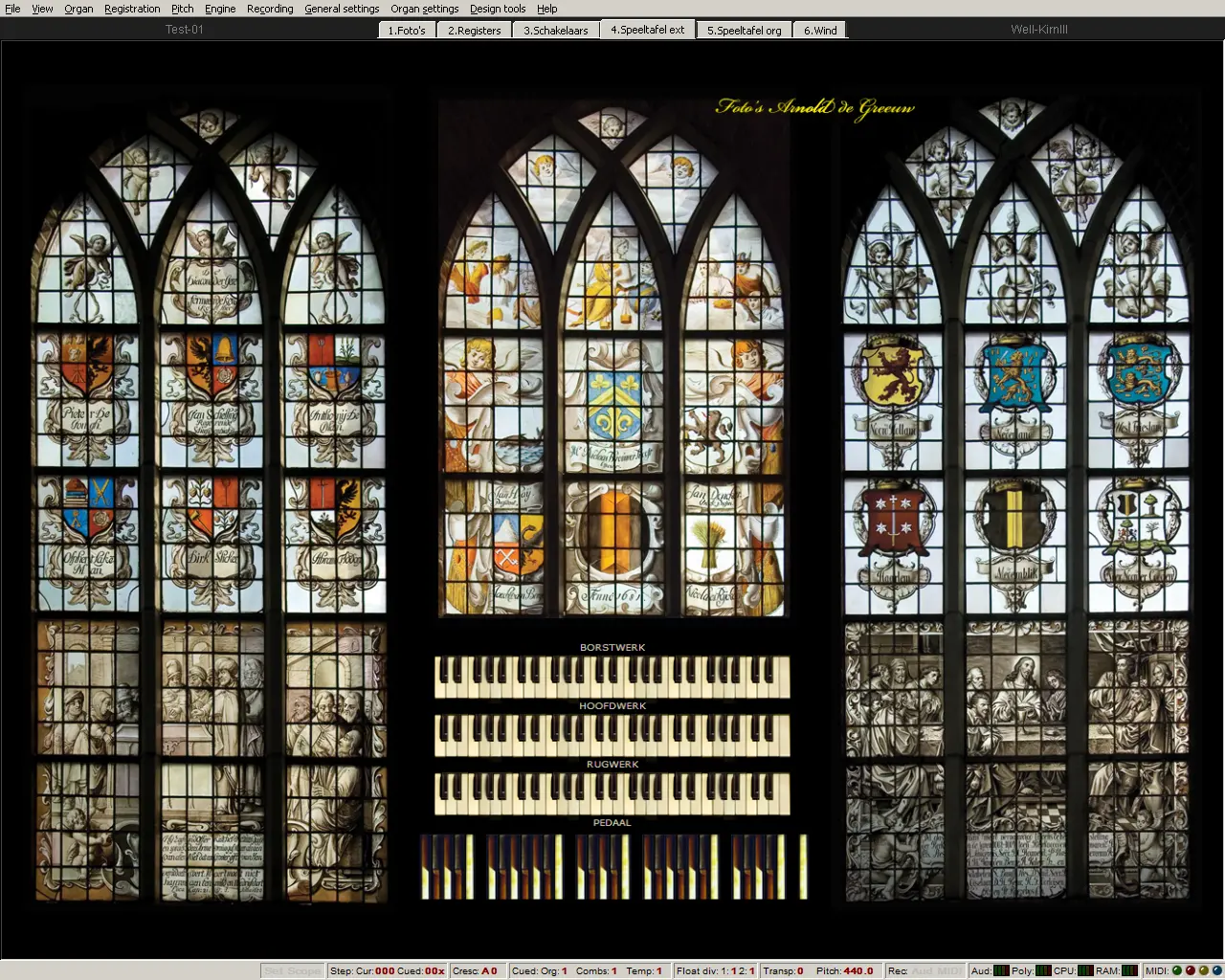Click the Poly polyphony meter in status bar
This screenshot has width=1225, height=980.
click(1043, 970)
